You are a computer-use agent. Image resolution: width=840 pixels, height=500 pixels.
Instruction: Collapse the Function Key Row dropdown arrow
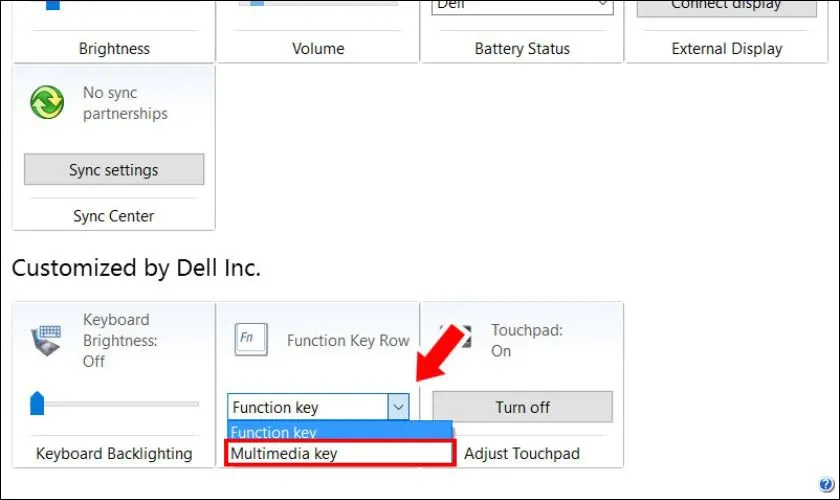398,407
